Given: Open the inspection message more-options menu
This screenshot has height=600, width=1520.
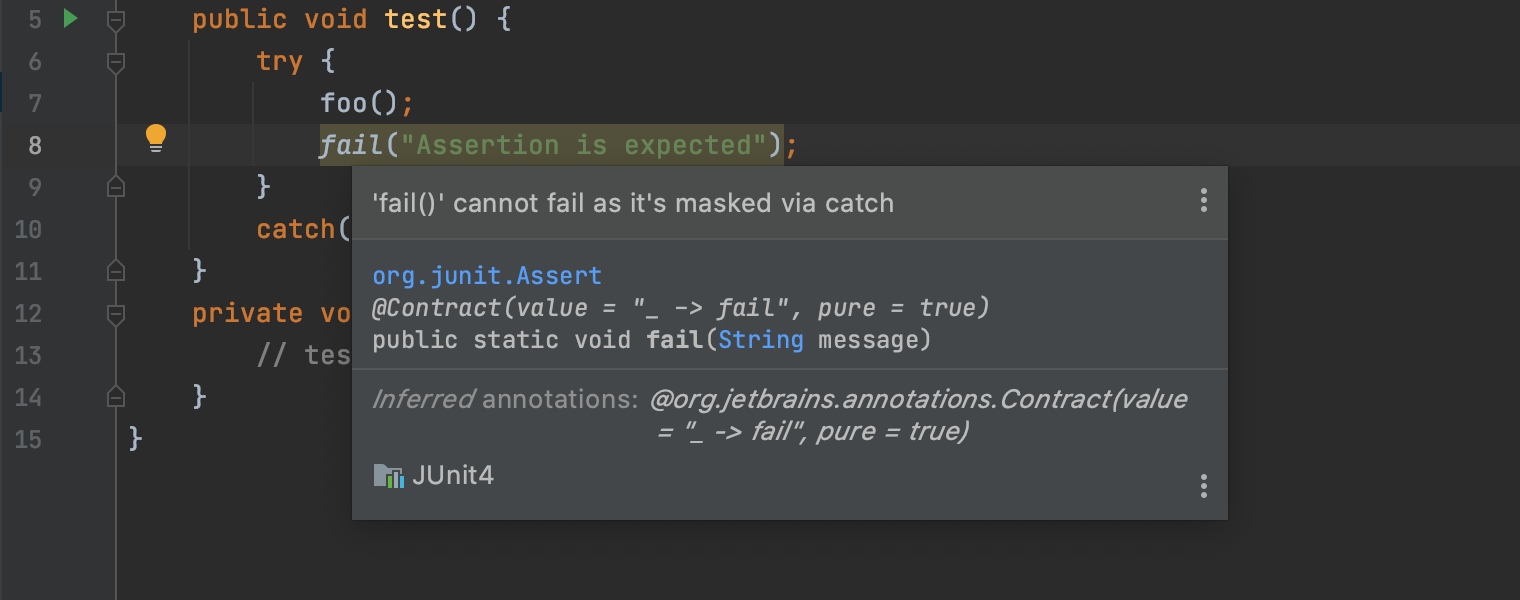Looking at the screenshot, I should pyautogui.click(x=1204, y=201).
